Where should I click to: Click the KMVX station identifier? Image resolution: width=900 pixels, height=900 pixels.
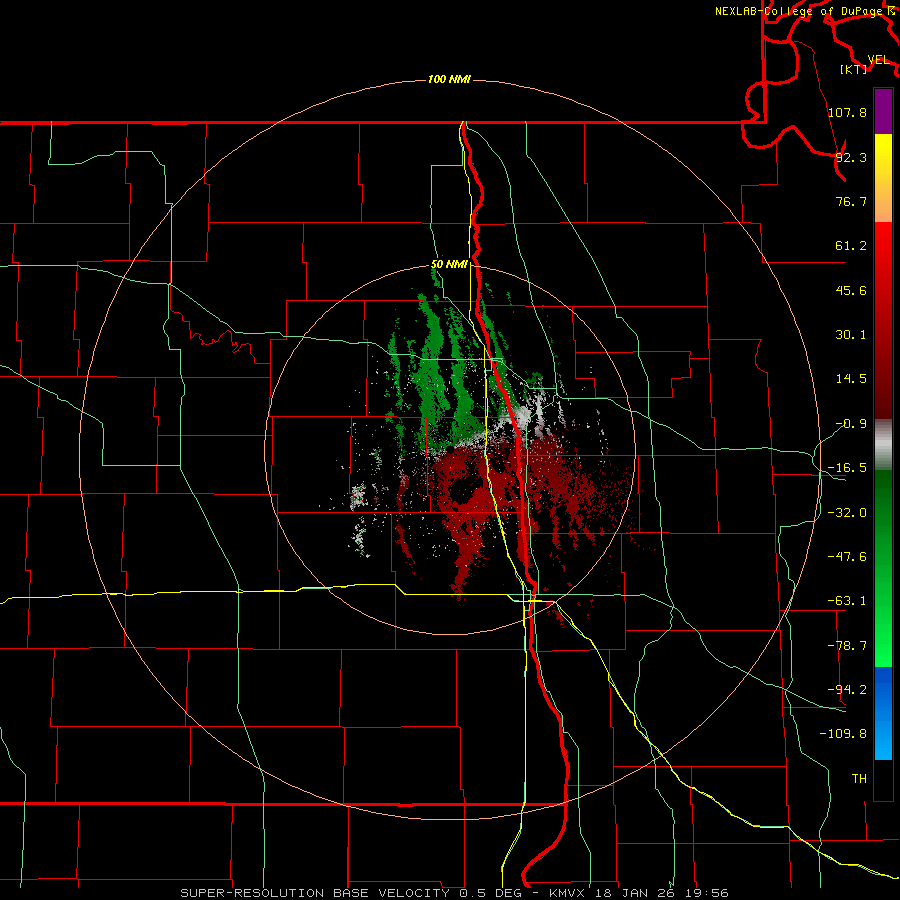click(565, 893)
